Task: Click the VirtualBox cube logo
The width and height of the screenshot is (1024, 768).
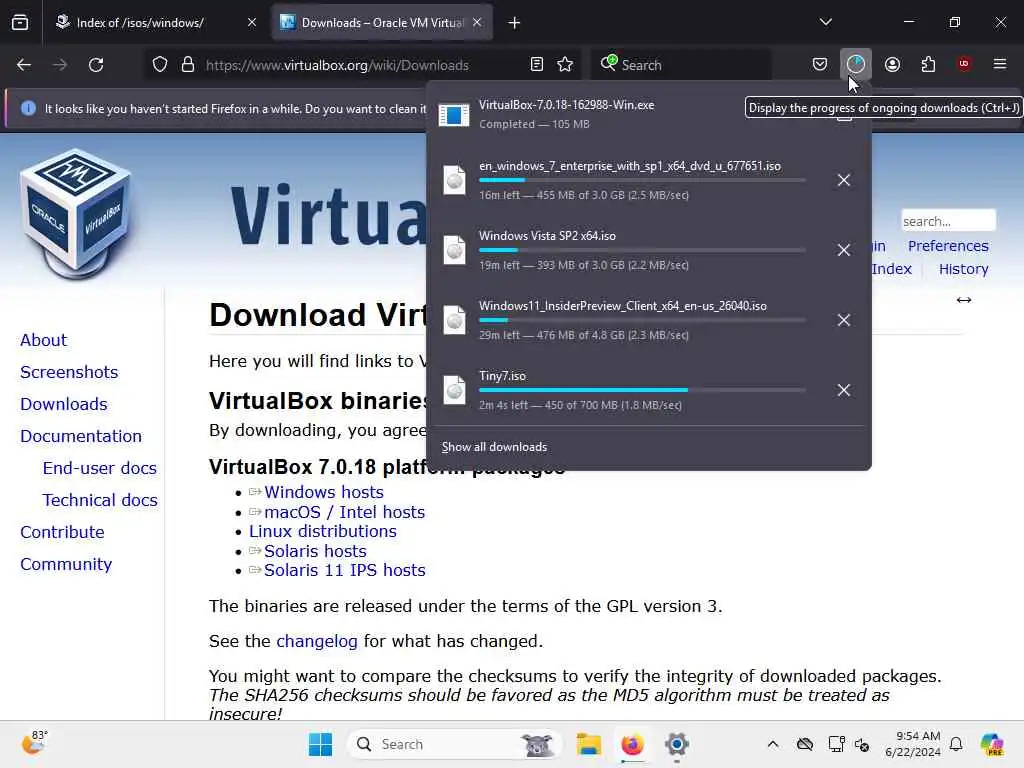Action: click(77, 214)
